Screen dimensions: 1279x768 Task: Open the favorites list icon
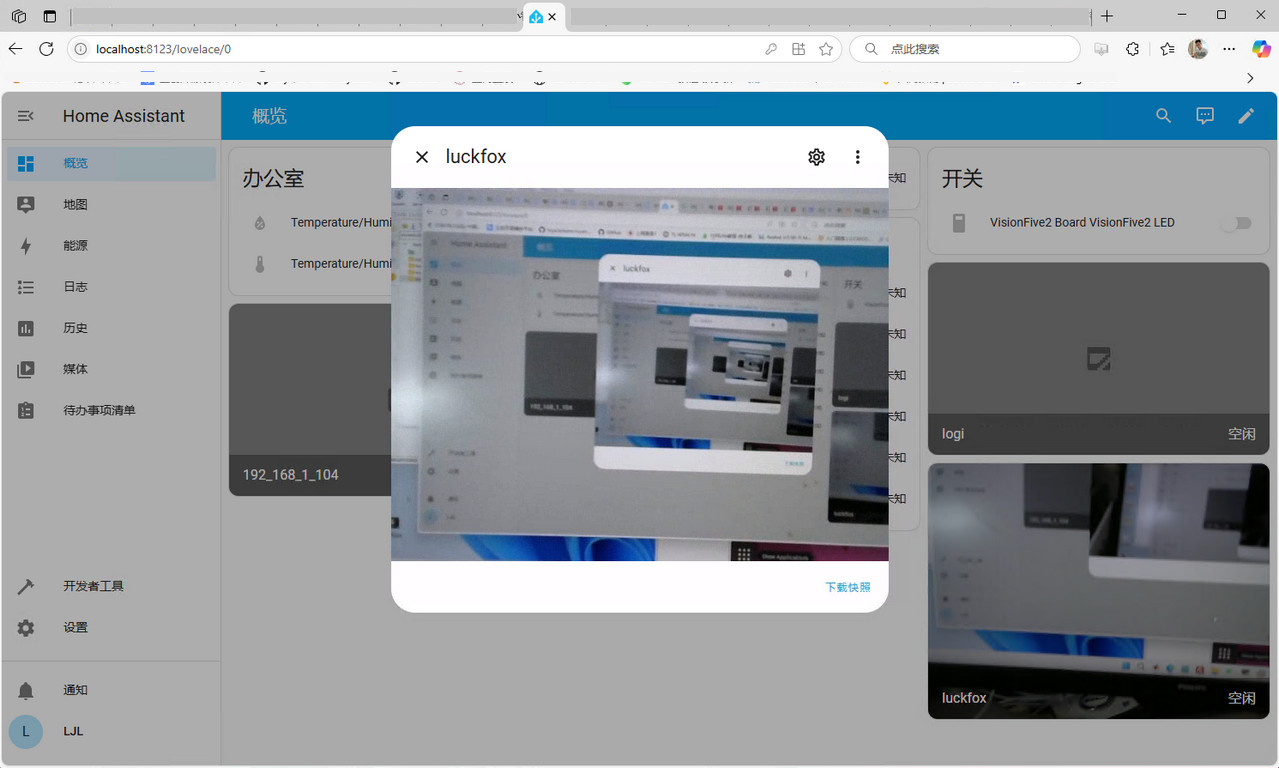coord(1168,49)
